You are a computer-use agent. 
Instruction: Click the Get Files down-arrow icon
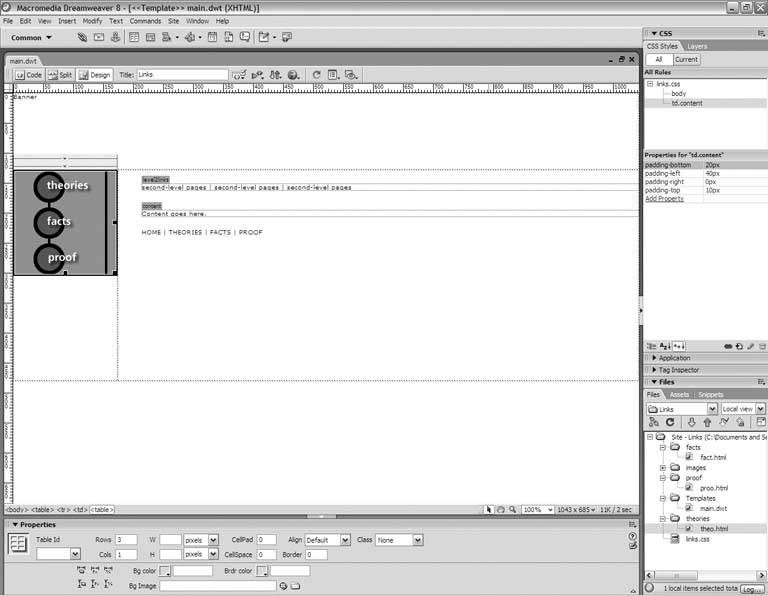(x=689, y=423)
